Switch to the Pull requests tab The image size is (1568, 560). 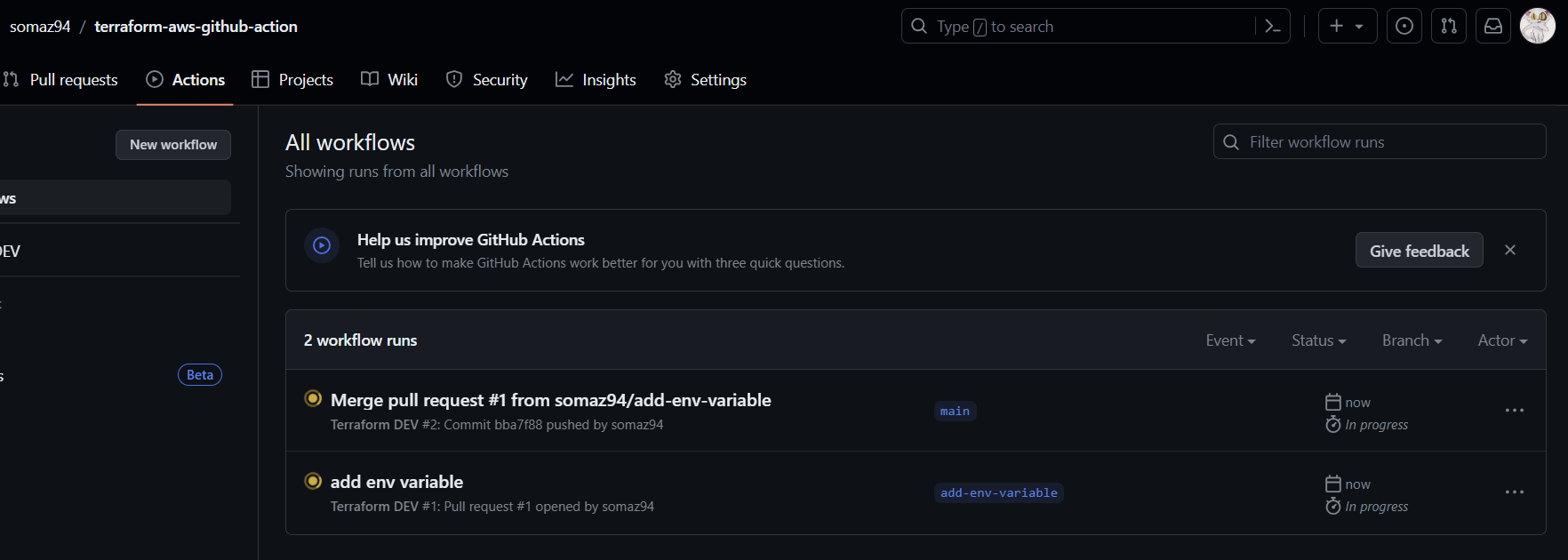(x=60, y=80)
